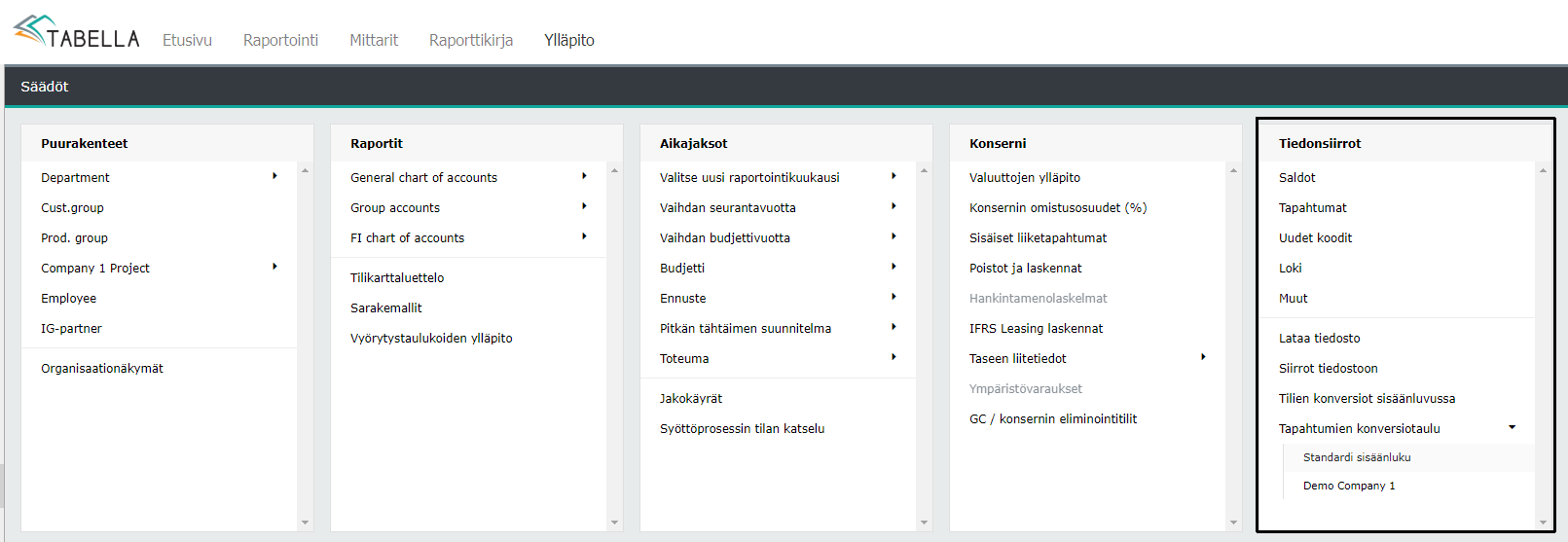1568x542 pixels.
Task: Choose Standardi sisäänluku item
Action: click(1357, 457)
